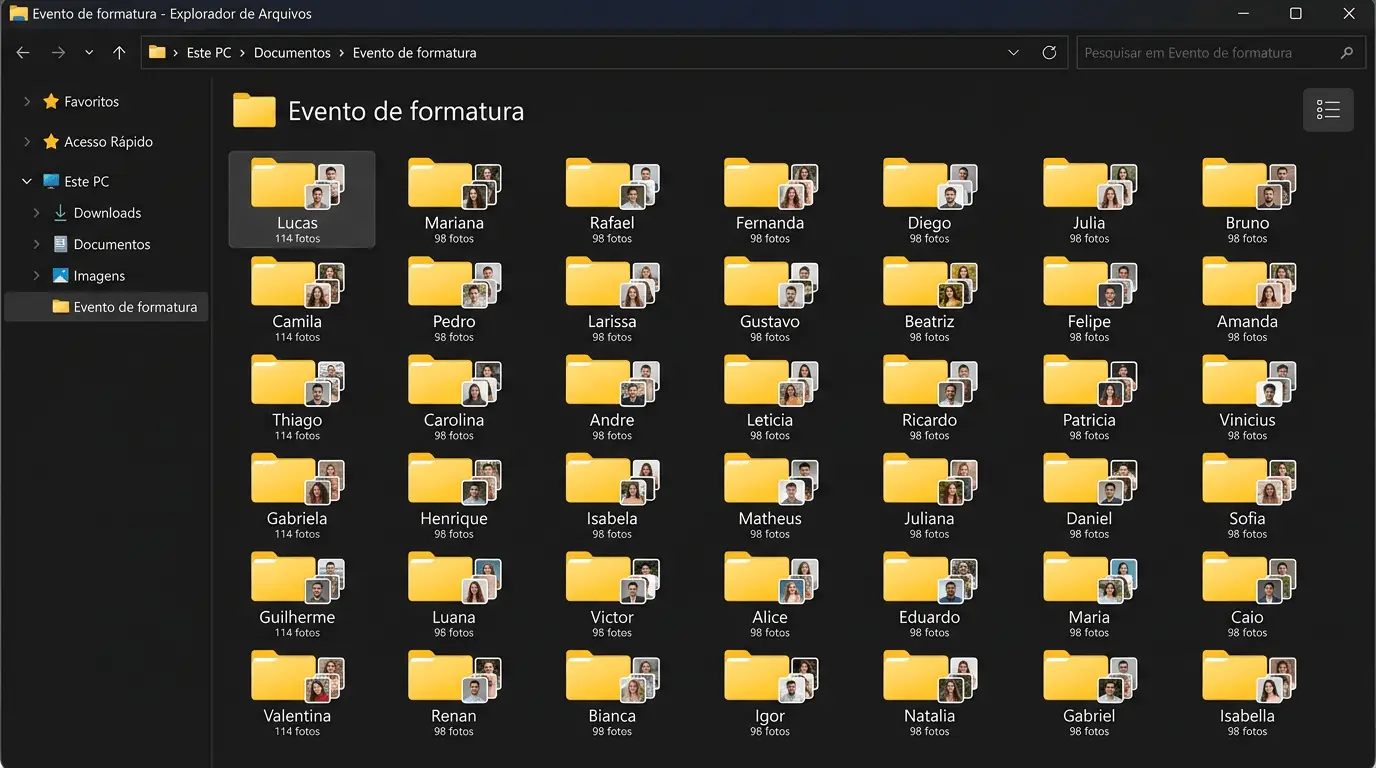Open the Mariana folder icon
This screenshot has width=1376, height=768.
(x=454, y=184)
